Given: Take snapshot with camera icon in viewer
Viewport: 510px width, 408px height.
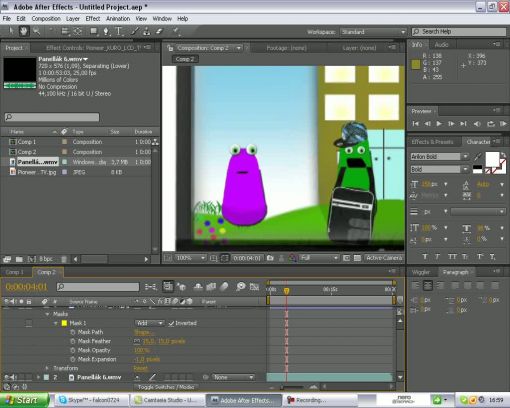Looking at the screenshot, I should point(270,258).
